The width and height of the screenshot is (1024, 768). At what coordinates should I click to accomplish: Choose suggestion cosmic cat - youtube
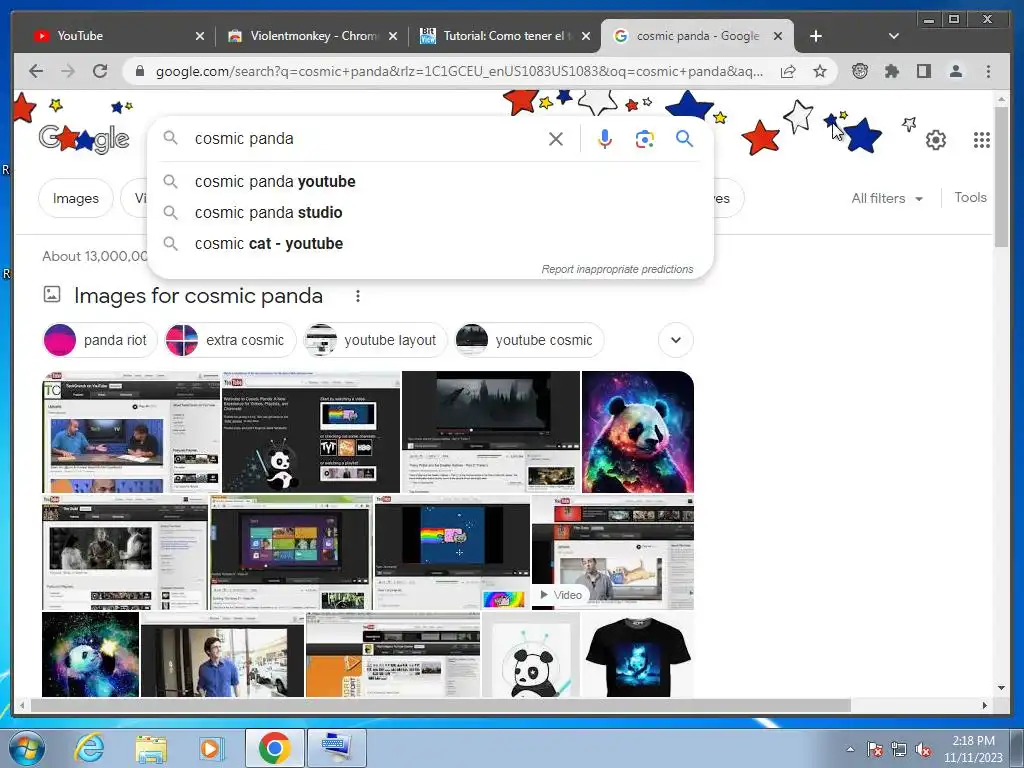[431, 244]
